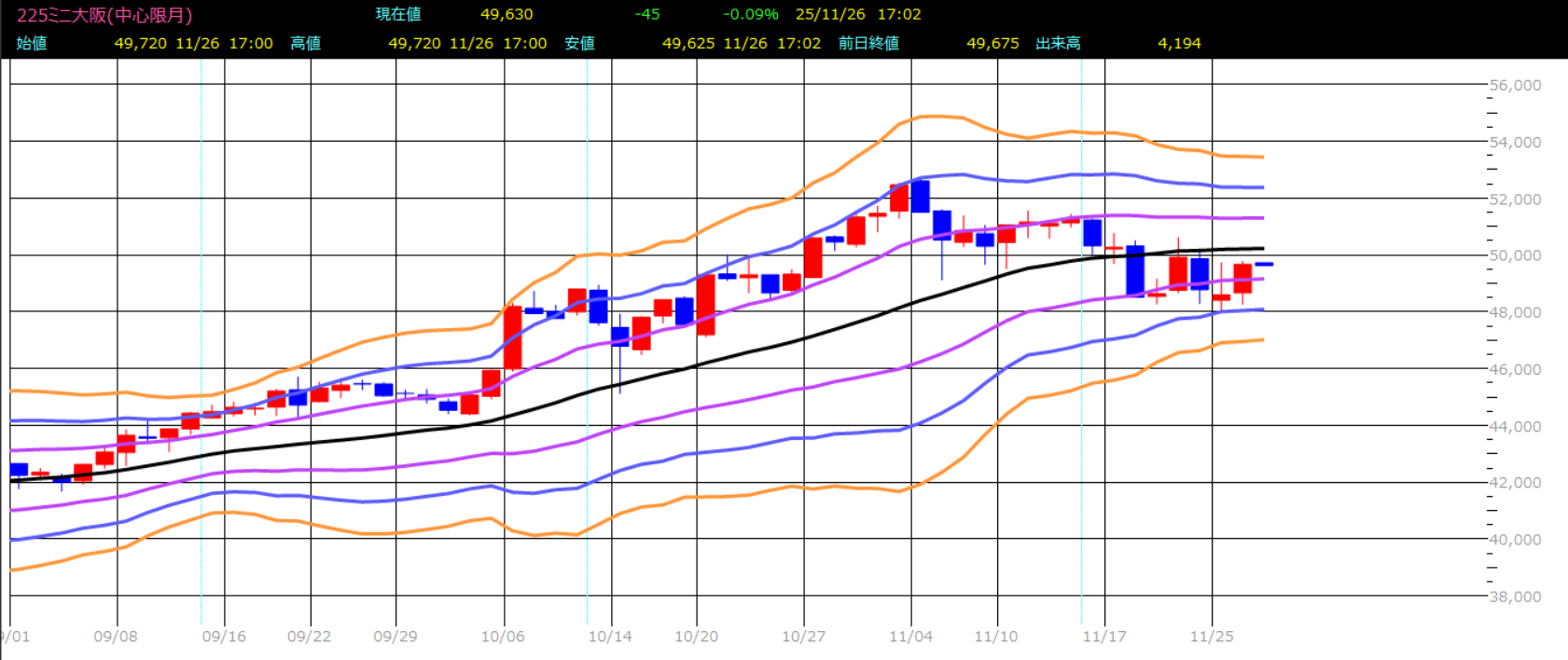Click the 11/25 date axis label
The image size is (1568, 660).
[1212, 637]
